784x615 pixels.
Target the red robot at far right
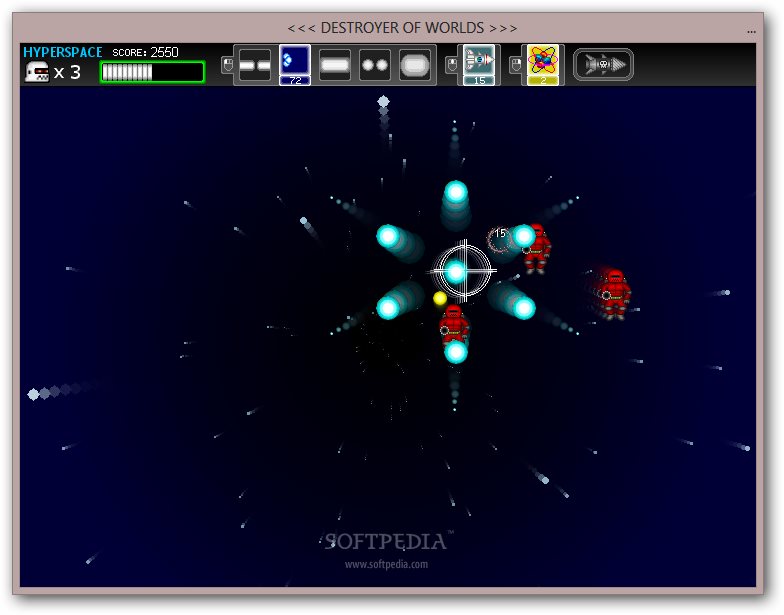614,294
